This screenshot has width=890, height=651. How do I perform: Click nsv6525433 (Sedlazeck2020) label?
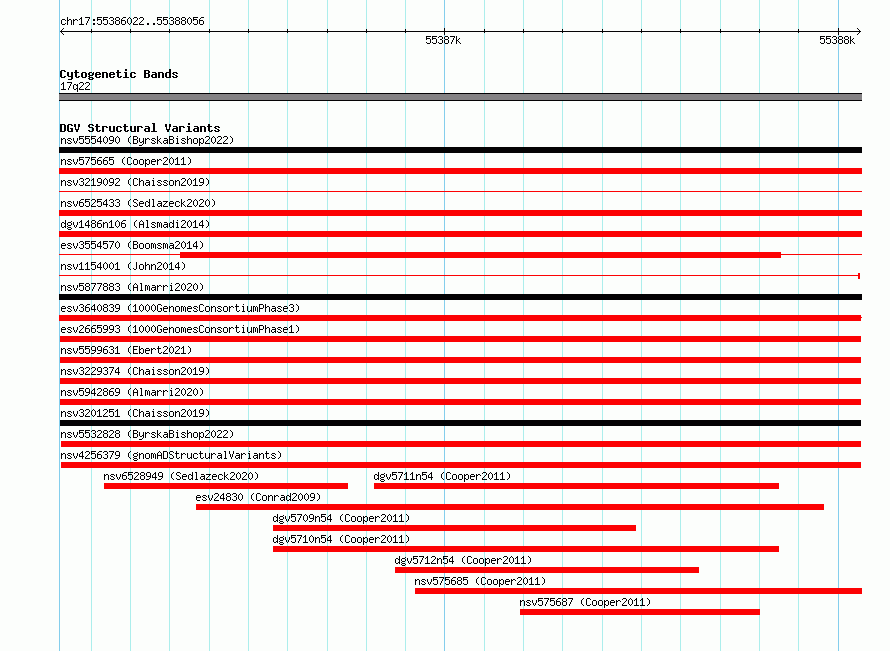(x=138, y=203)
